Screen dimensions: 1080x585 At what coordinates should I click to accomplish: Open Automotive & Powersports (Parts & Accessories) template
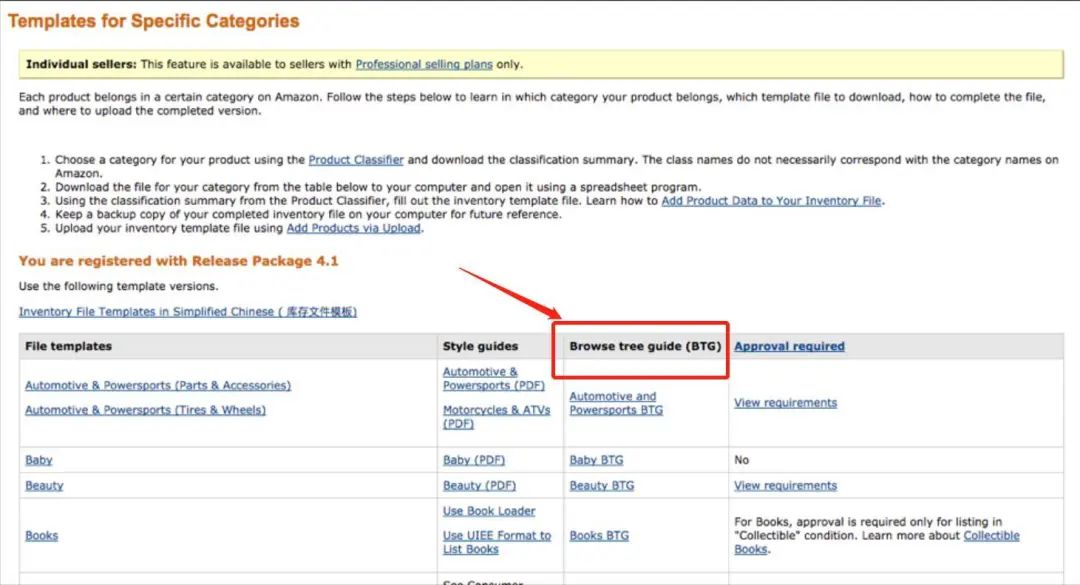click(x=157, y=386)
